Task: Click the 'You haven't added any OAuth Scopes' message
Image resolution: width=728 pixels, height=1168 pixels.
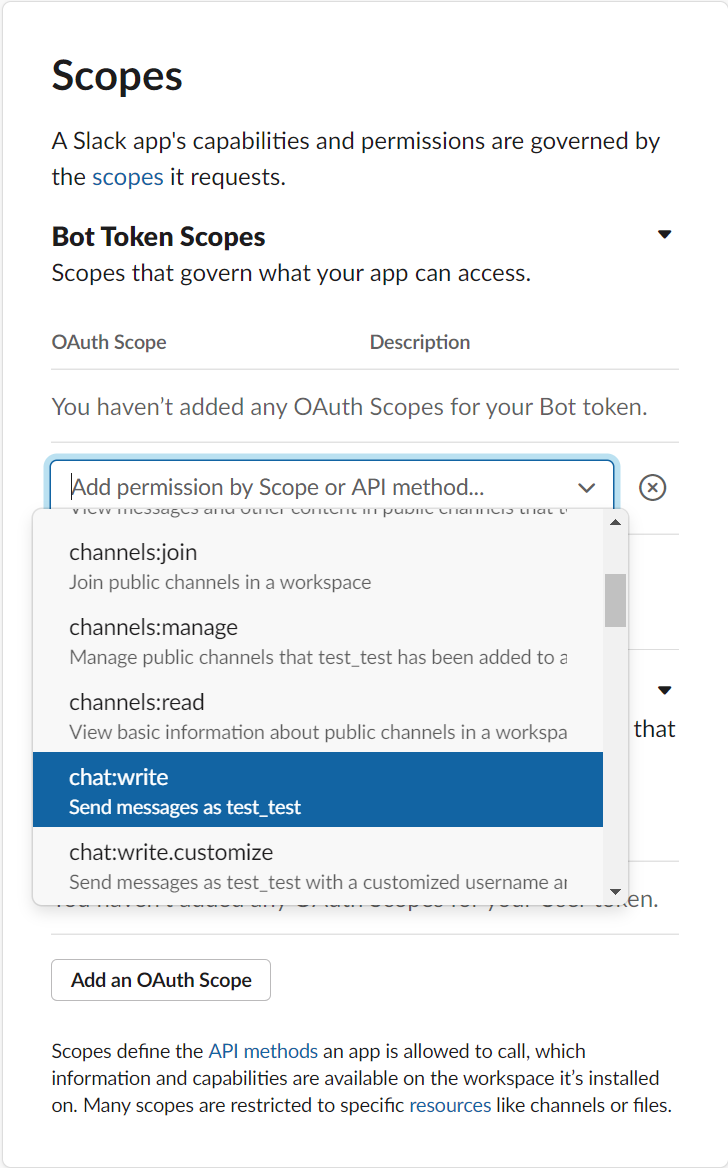Action: coord(349,407)
